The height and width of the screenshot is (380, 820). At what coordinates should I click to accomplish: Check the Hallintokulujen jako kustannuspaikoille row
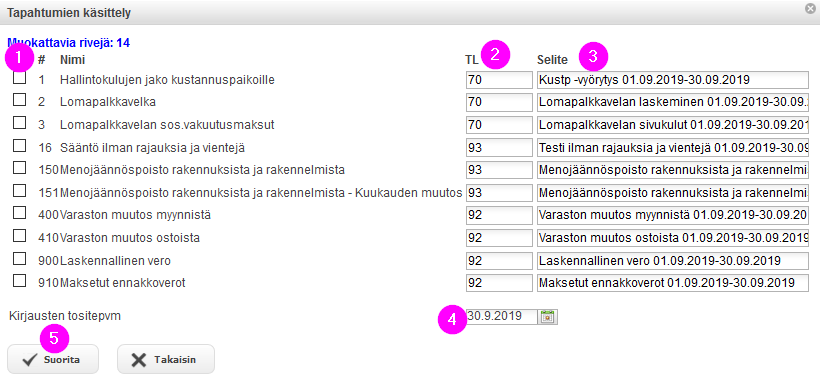point(19,78)
